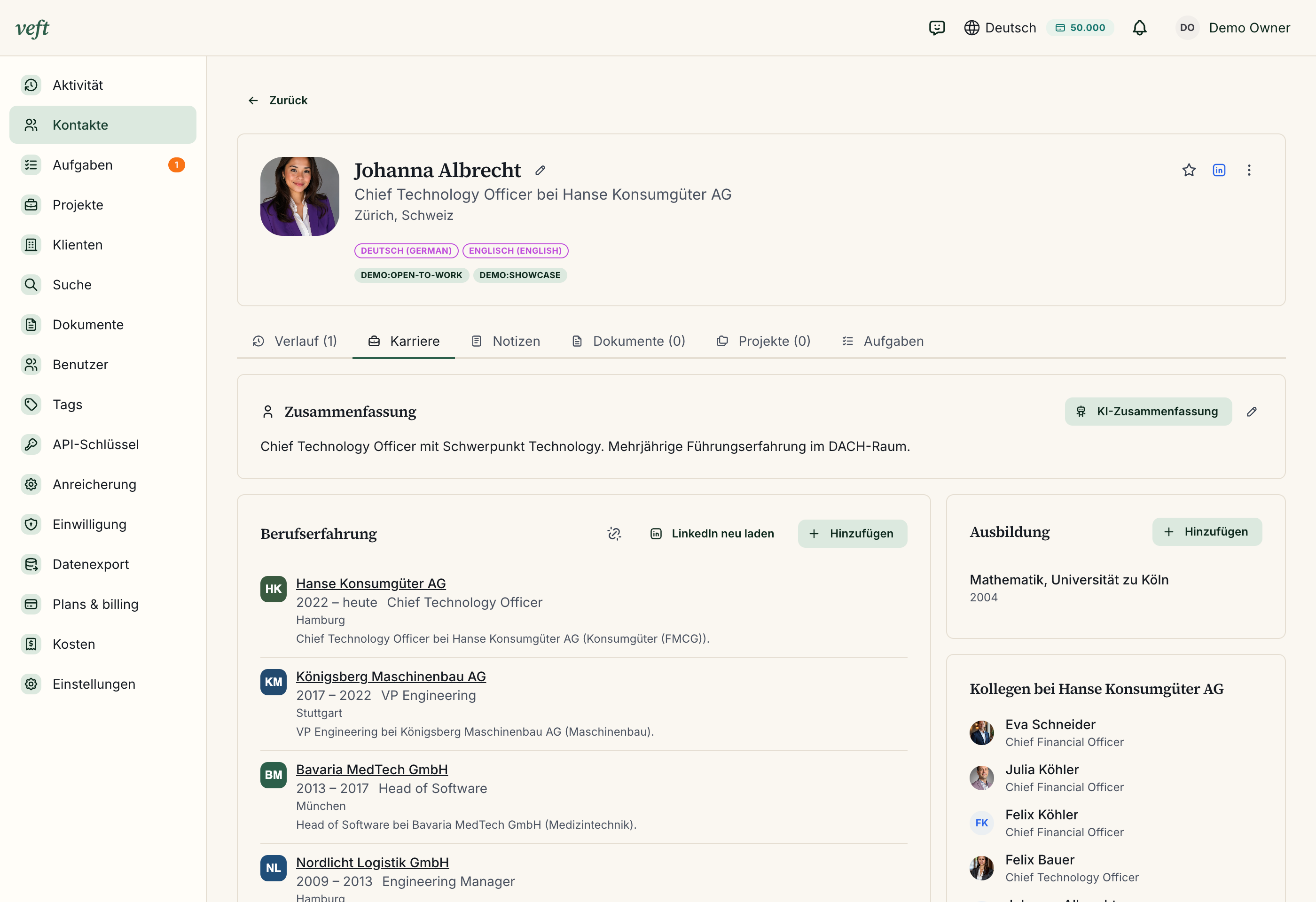The width and height of the screenshot is (1316, 902).
Task: Click the DEMO:OPEN-TO-WORK tag
Action: click(411, 275)
